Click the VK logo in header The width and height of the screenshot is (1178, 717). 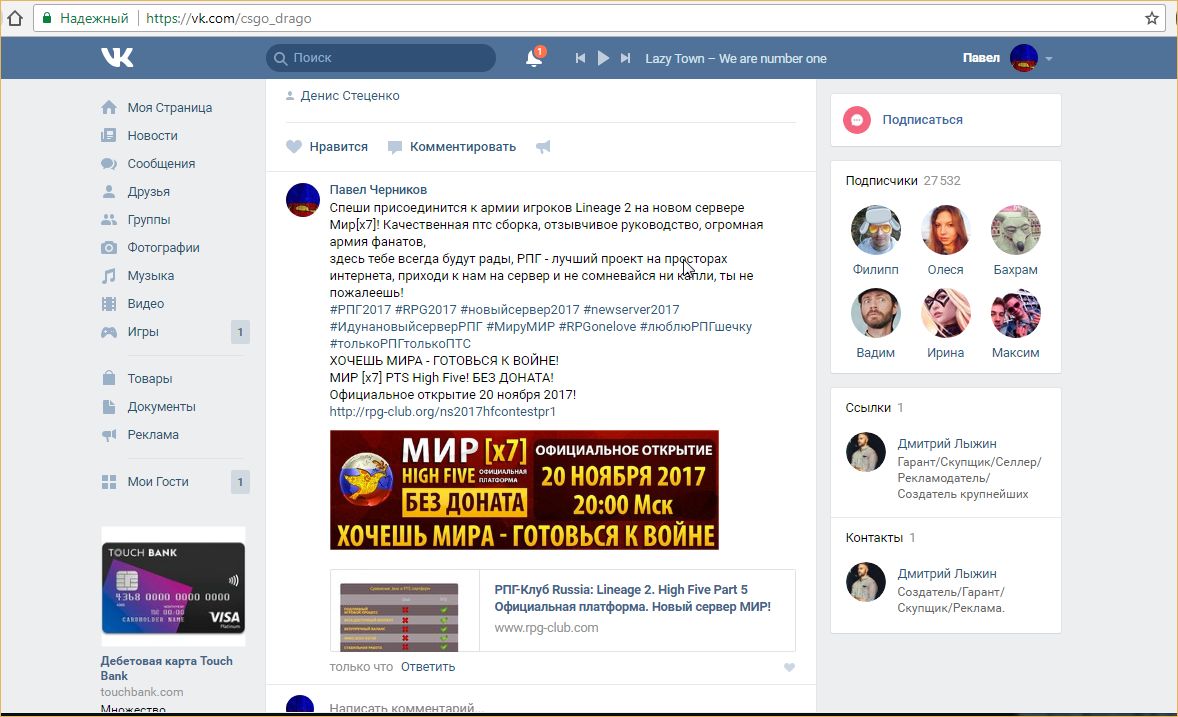[x=117, y=58]
